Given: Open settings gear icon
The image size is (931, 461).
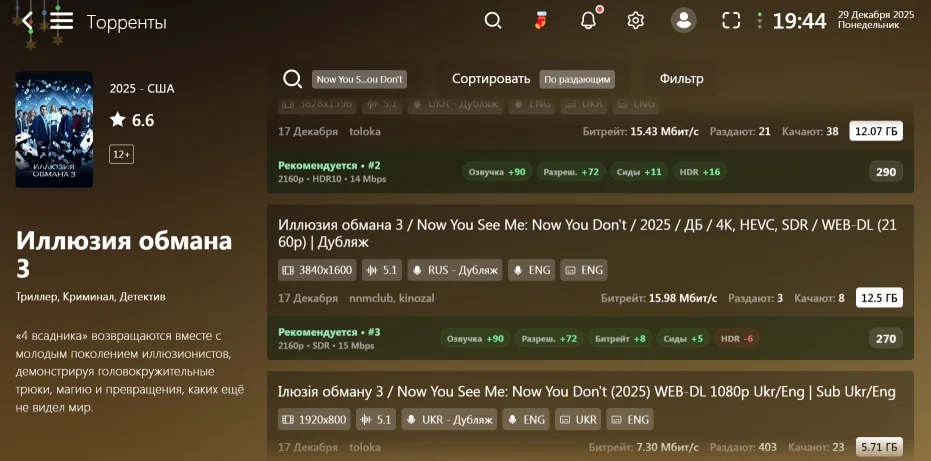Looking at the screenshot, I should click(636, 21).
